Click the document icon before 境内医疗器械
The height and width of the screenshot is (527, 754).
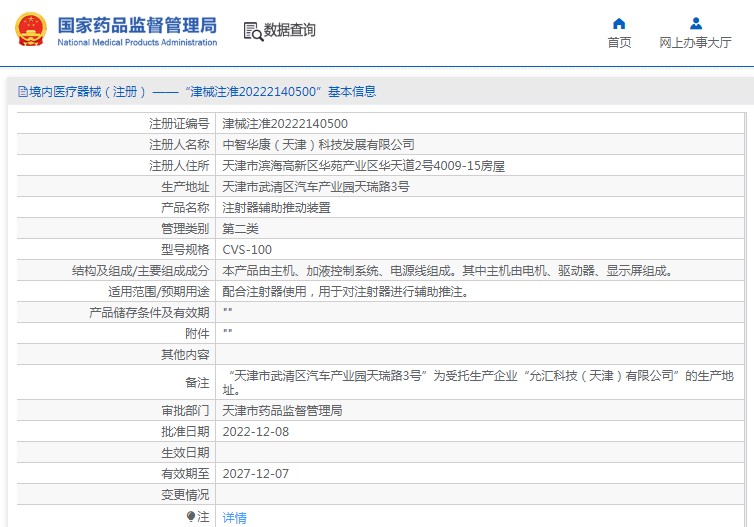tap(22, 92)
